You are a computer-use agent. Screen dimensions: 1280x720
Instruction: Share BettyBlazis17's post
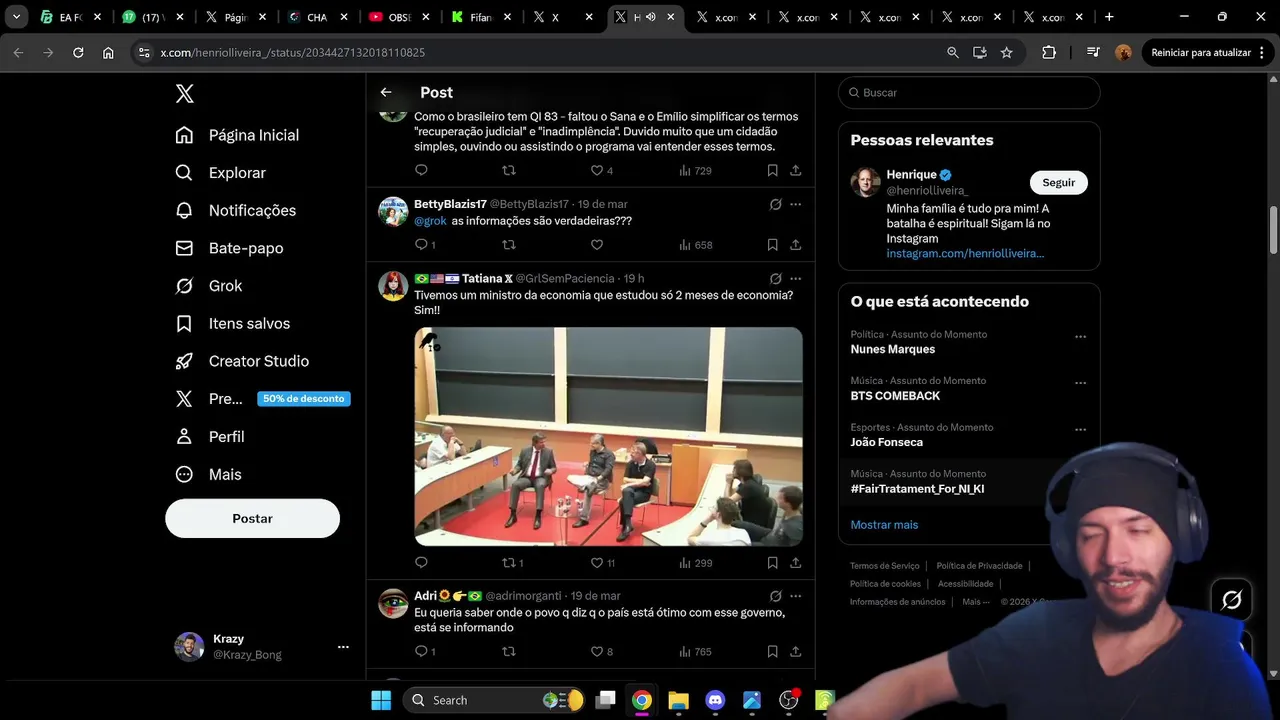click(796, 245)
